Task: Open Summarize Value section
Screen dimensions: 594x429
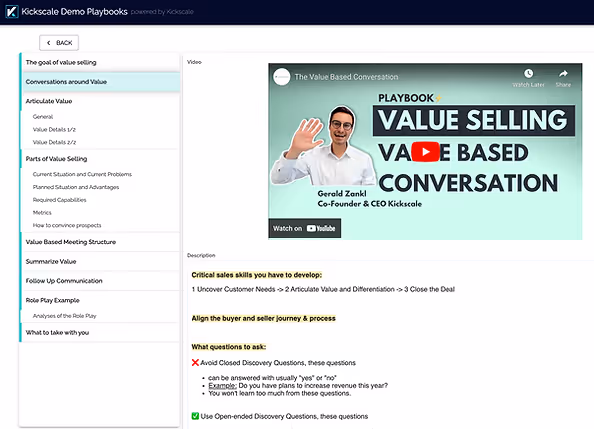Action: (x=100, y=261)
